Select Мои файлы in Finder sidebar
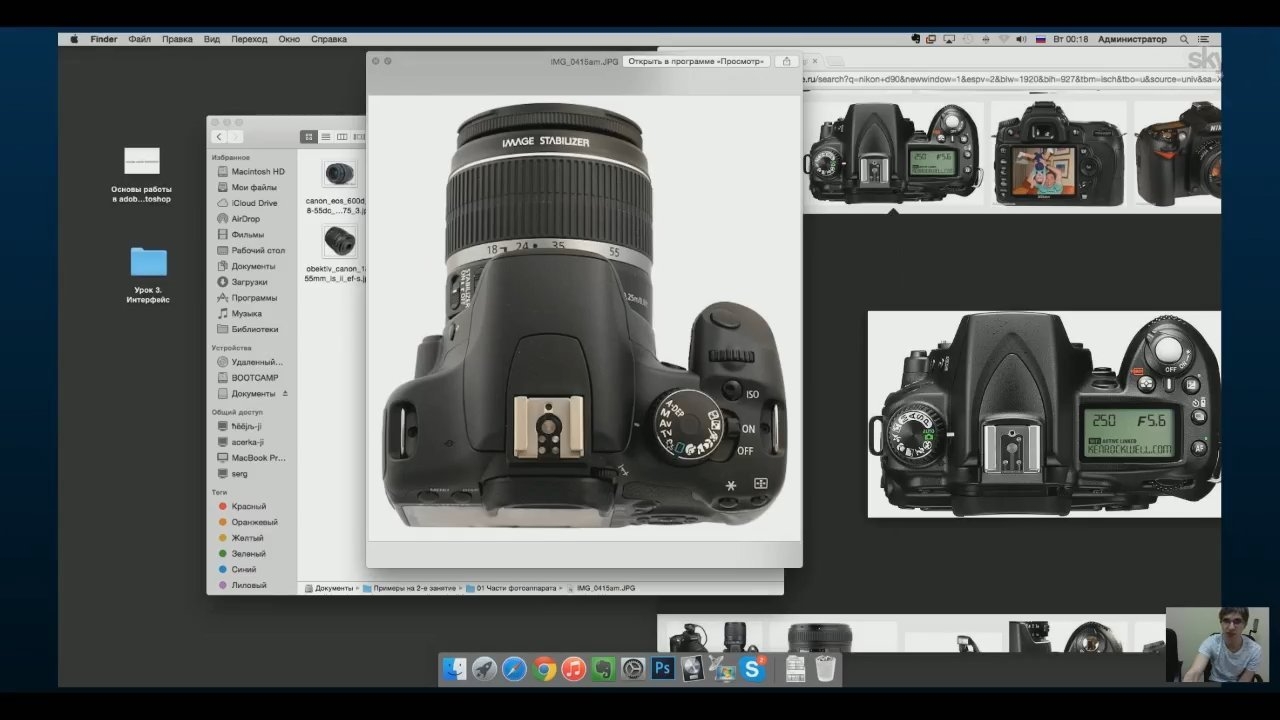 pyautogui.click(x=247, y=187)
